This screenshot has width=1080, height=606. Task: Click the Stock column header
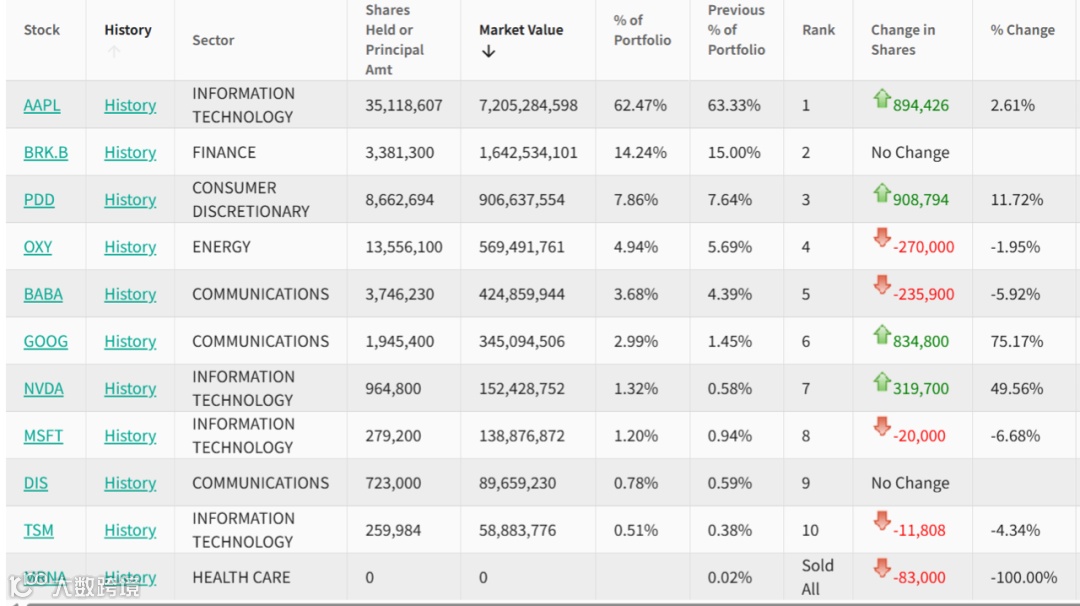(x=42, y=30)
